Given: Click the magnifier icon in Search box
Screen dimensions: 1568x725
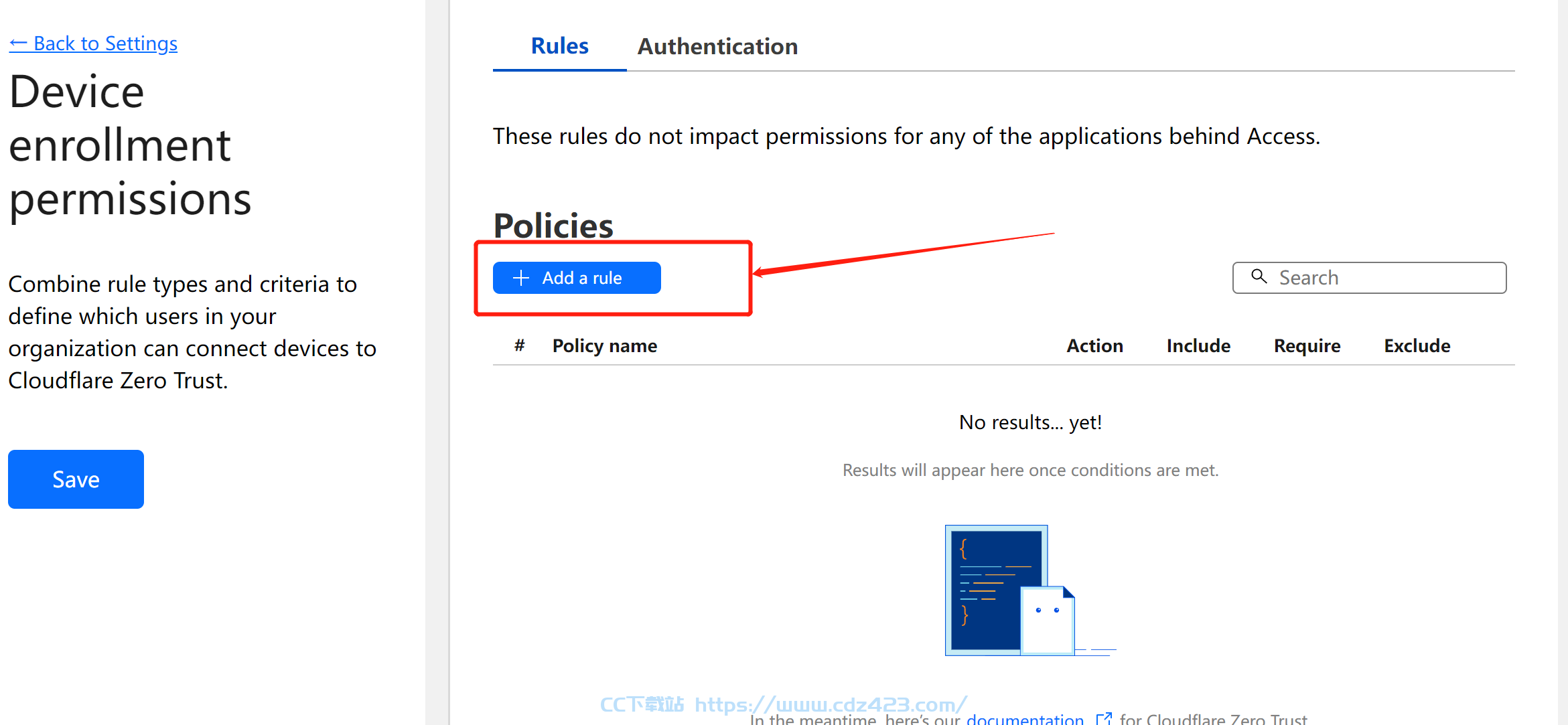Looking at the screenshot, I should [x=1259, y=276].
